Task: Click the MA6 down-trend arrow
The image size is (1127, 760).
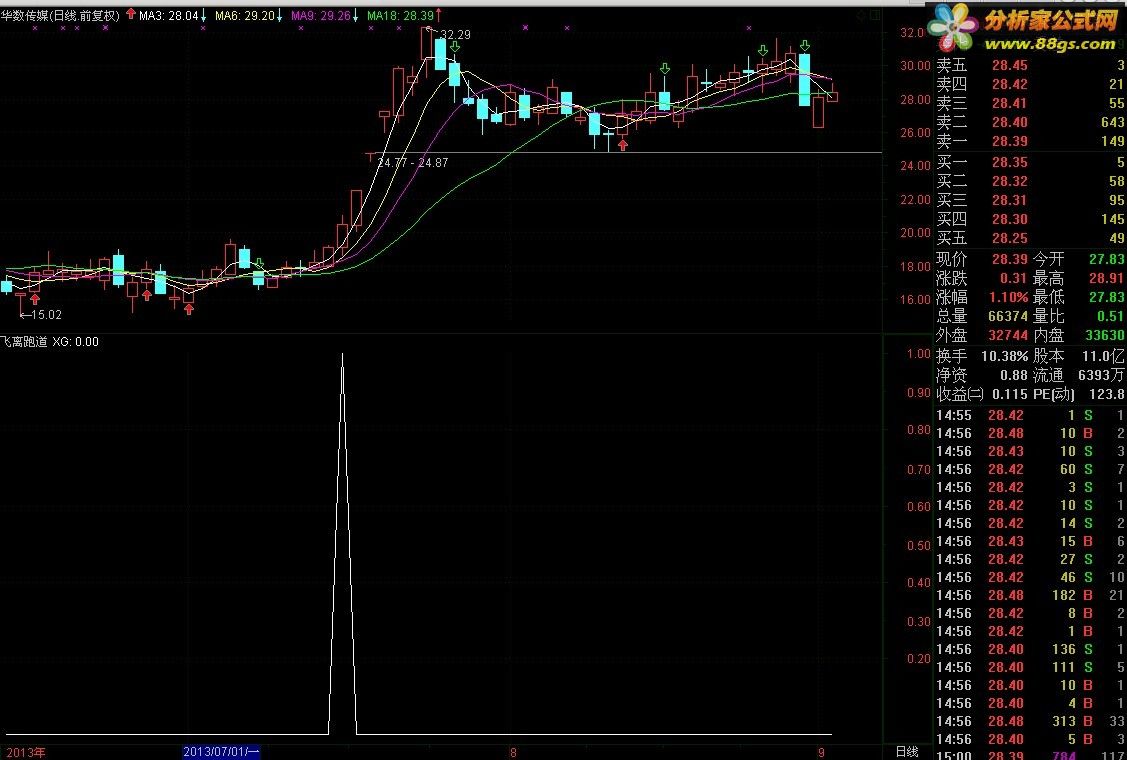Action: point(280,16)
